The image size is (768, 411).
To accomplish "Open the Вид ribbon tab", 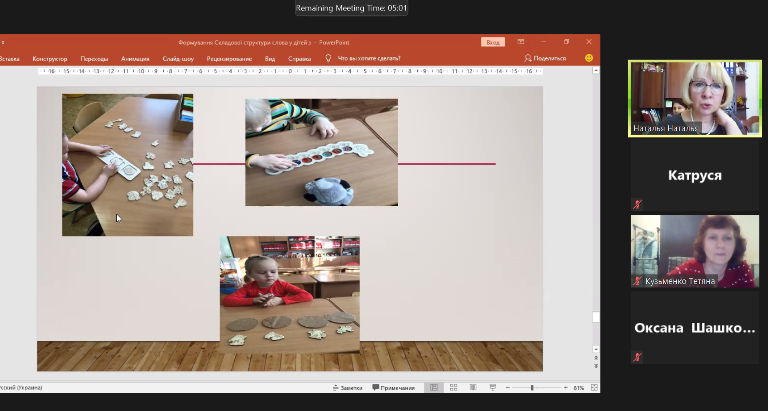I will pyautogui.click(x=270, y=58).
